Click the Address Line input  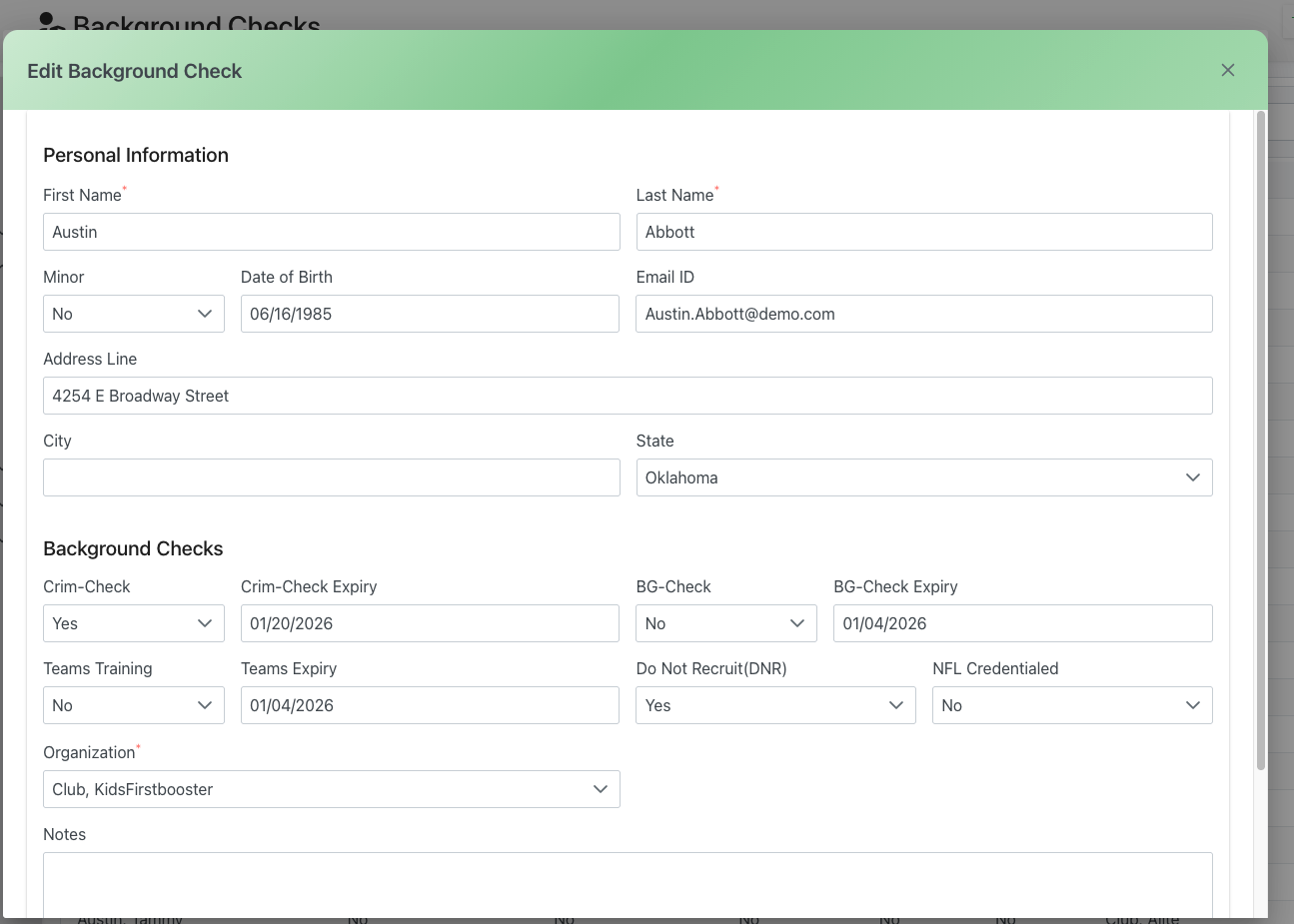click(627, 396)
